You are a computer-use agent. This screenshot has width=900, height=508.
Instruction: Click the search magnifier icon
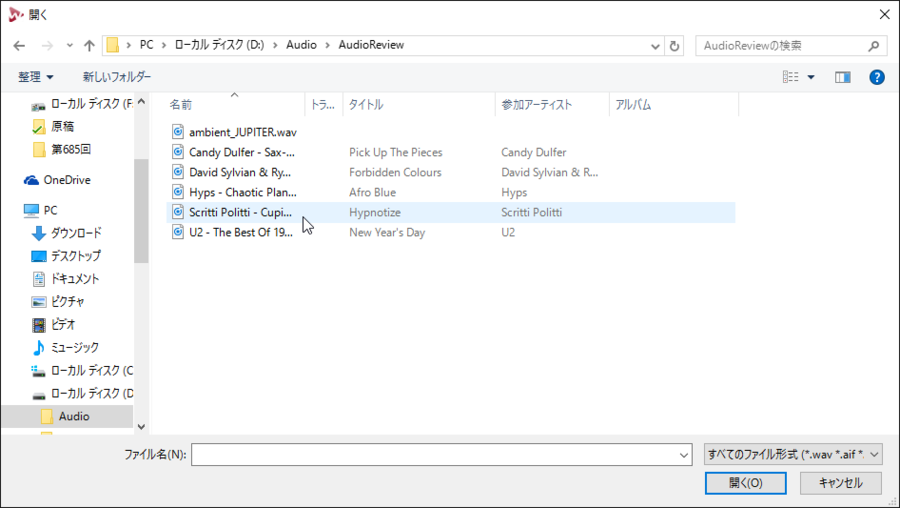pyautogui.click(x=873, y=45)
